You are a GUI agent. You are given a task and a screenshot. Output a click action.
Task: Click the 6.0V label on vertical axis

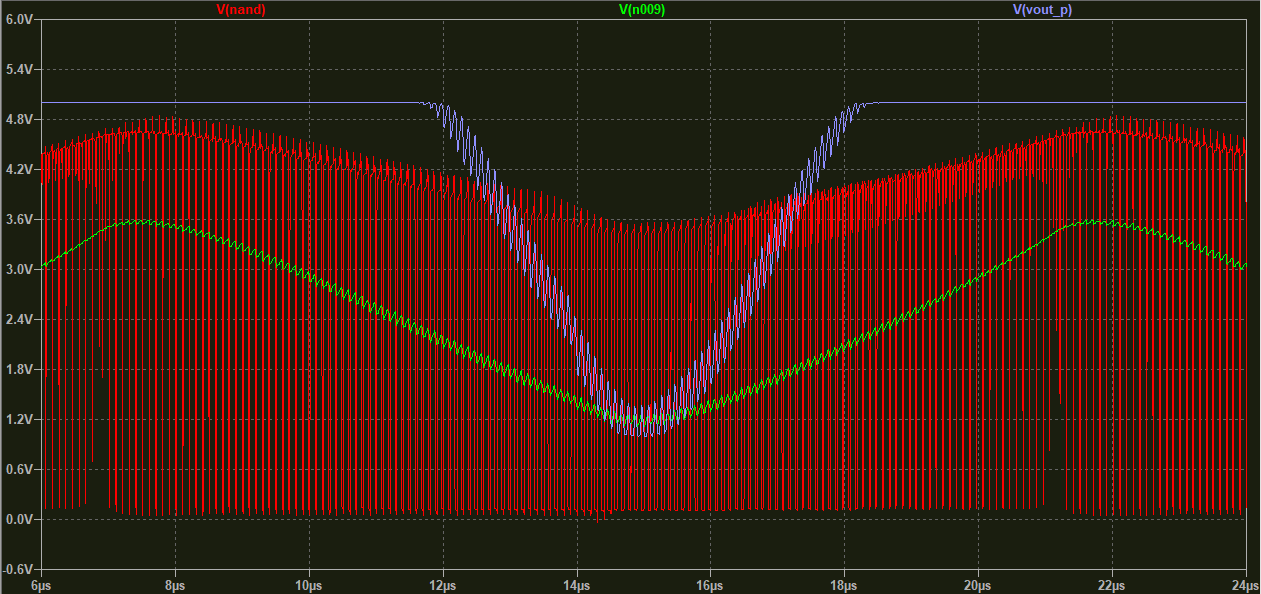tap(20, 20)
